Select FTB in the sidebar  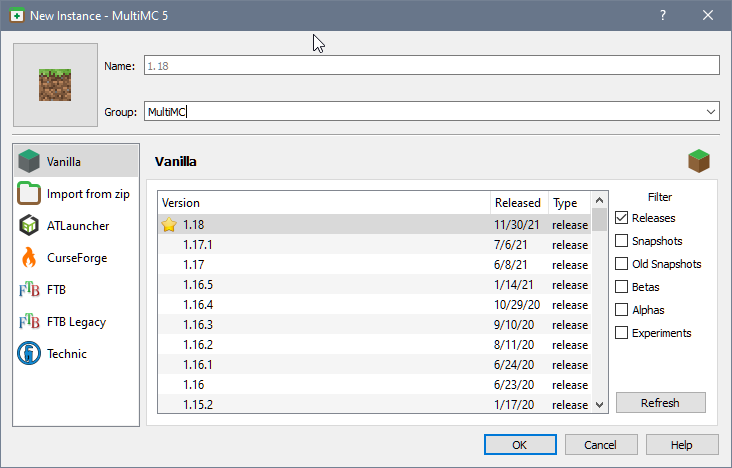76,290
